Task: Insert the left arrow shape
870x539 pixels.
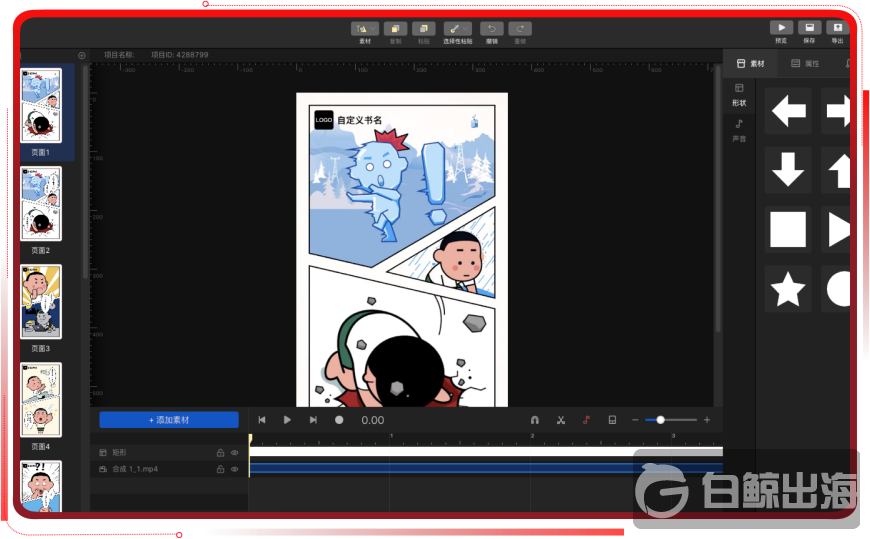Action: (788, 110)
